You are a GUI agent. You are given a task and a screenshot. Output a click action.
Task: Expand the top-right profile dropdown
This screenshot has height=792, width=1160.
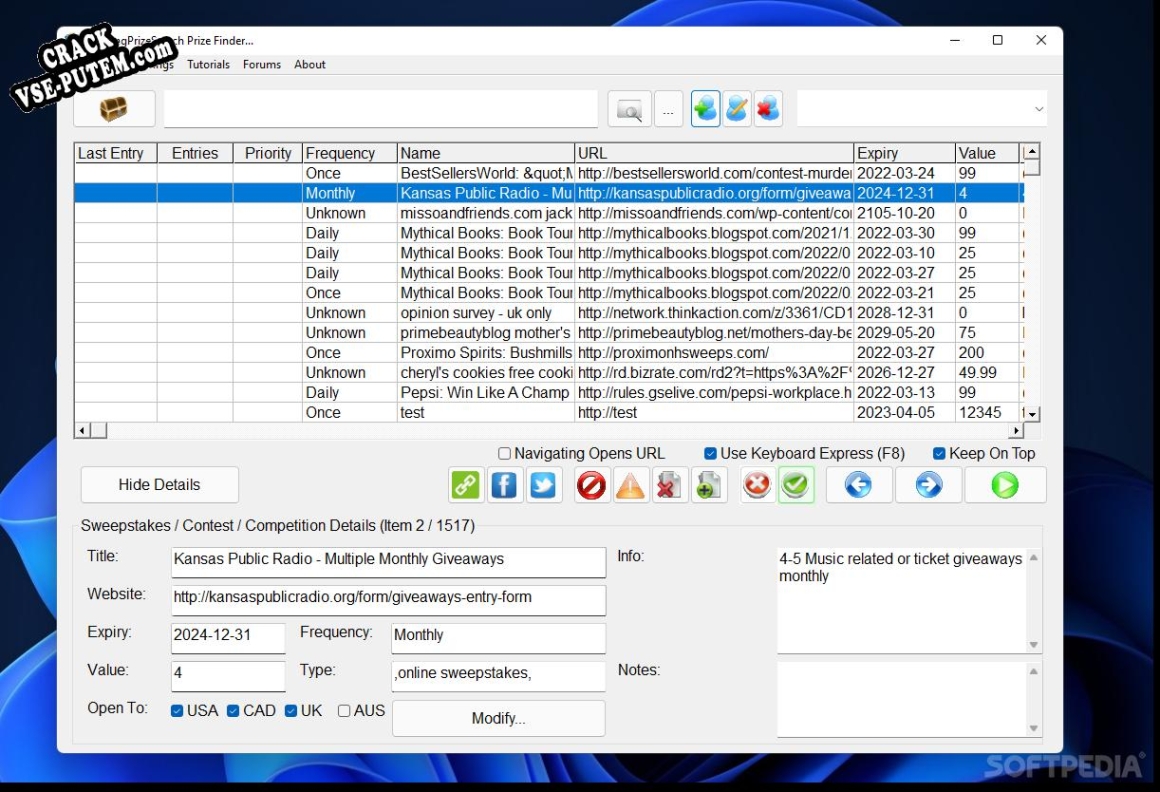point(1039,109)
